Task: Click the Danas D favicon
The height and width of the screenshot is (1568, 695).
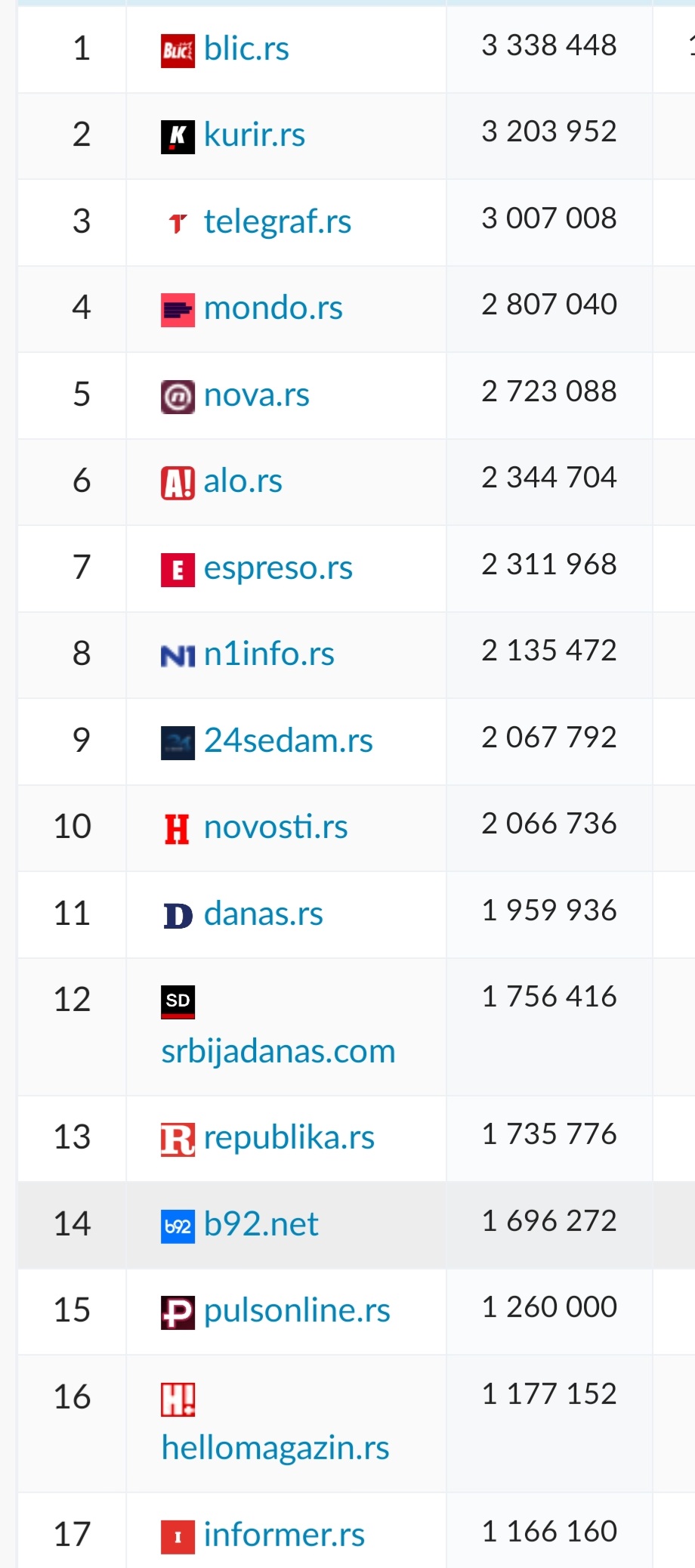Action: click(x=178, y=916)
